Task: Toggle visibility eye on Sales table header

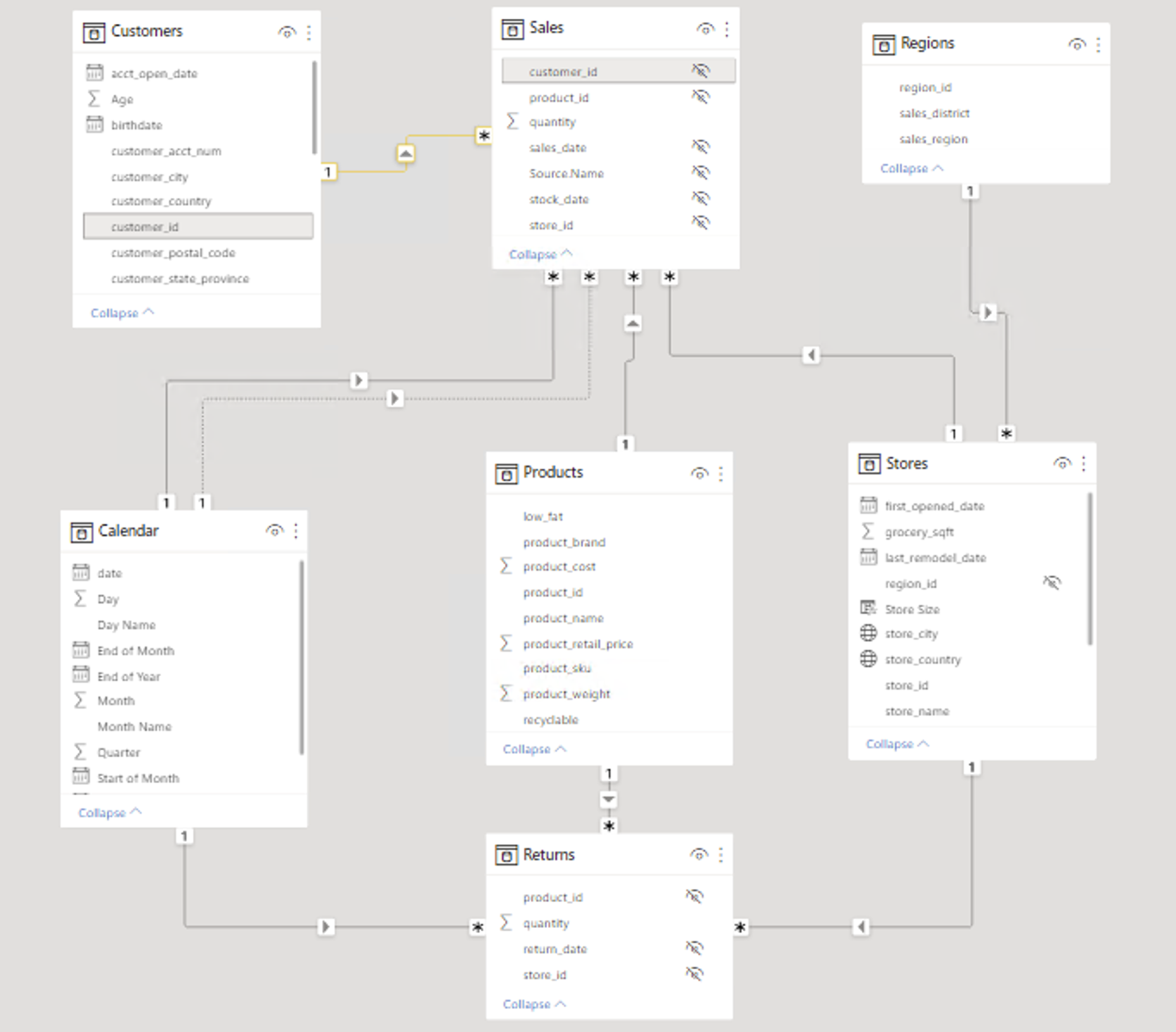Action: click(x=705, y=28)
